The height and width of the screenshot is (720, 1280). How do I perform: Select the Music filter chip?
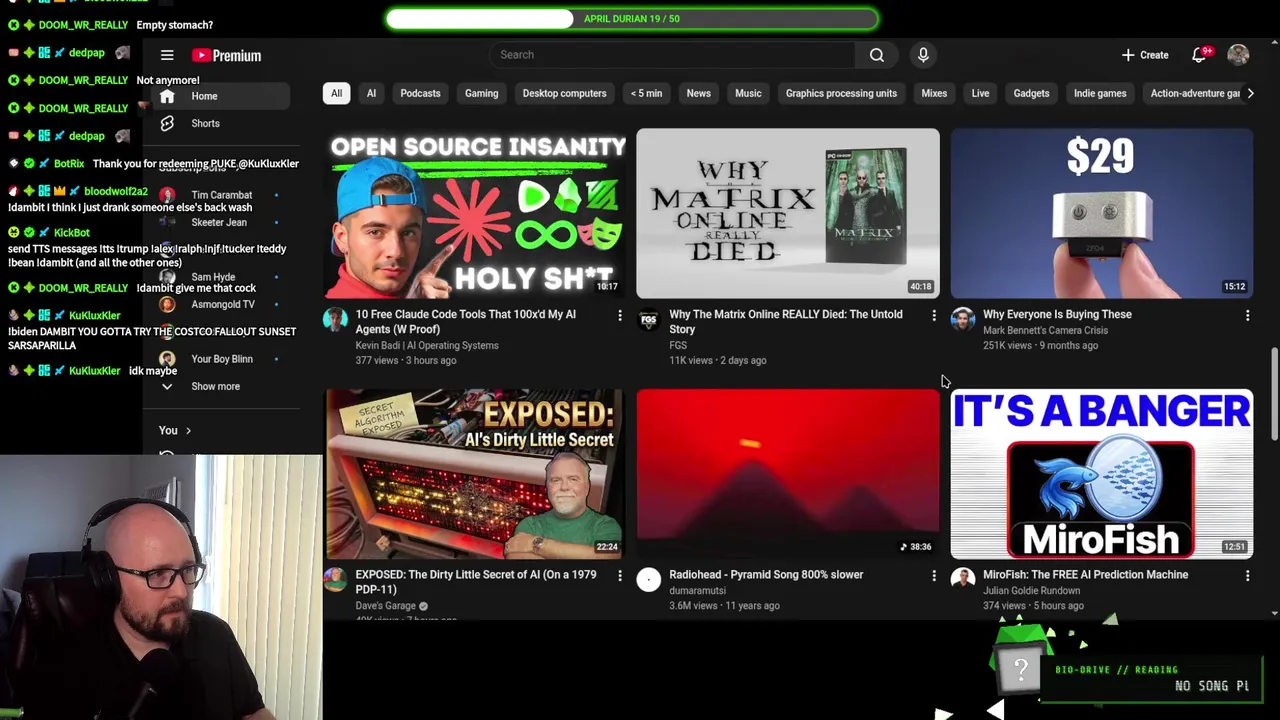748,93
